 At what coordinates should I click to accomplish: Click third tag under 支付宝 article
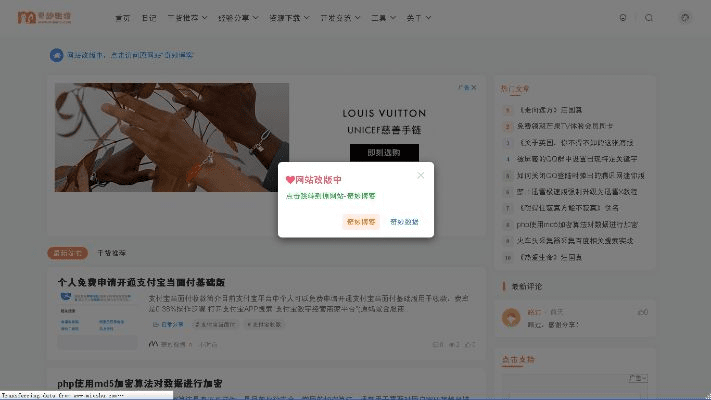pyautogui.click(x=264, y=324)
